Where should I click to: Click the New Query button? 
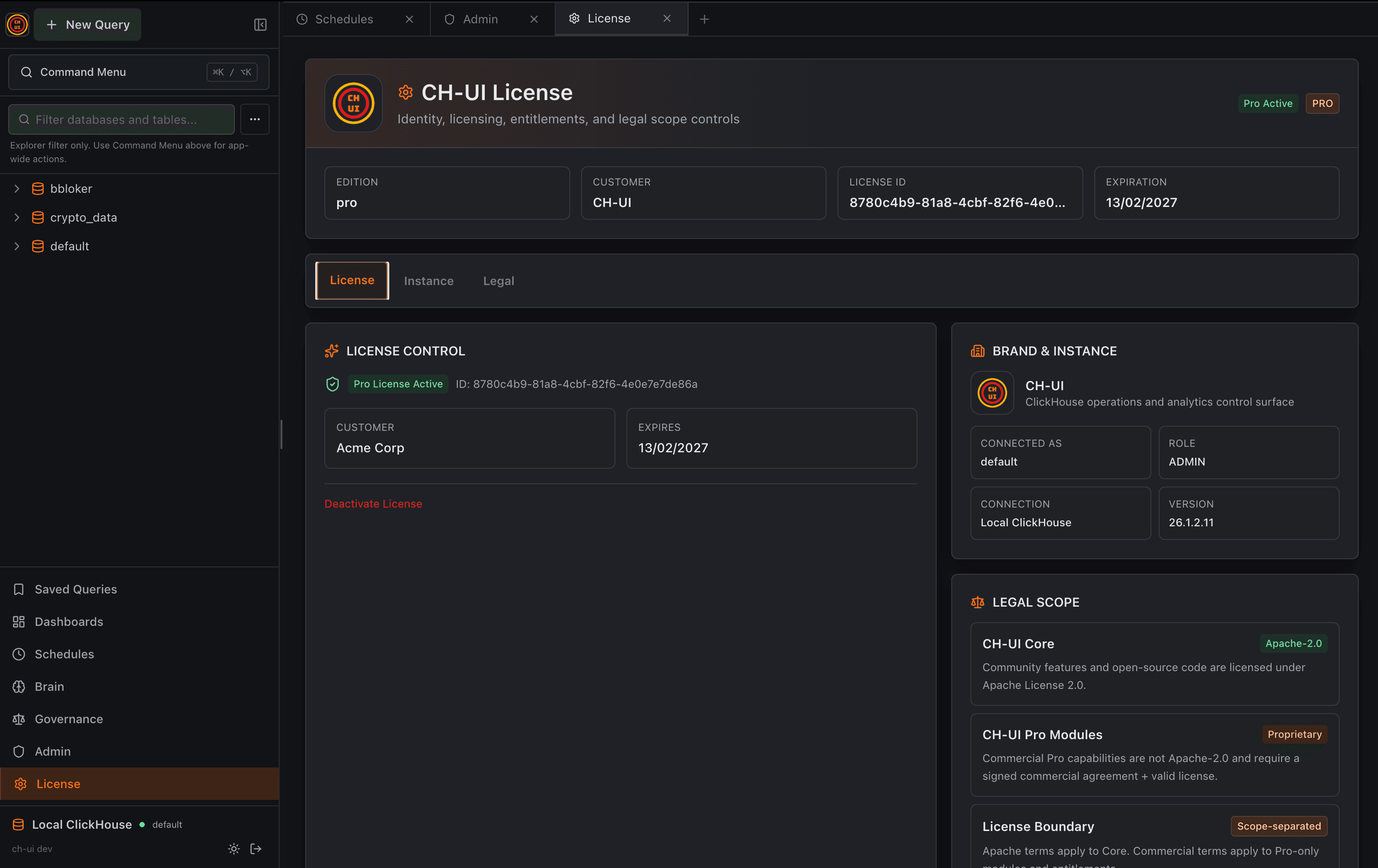tap(87, 24)
